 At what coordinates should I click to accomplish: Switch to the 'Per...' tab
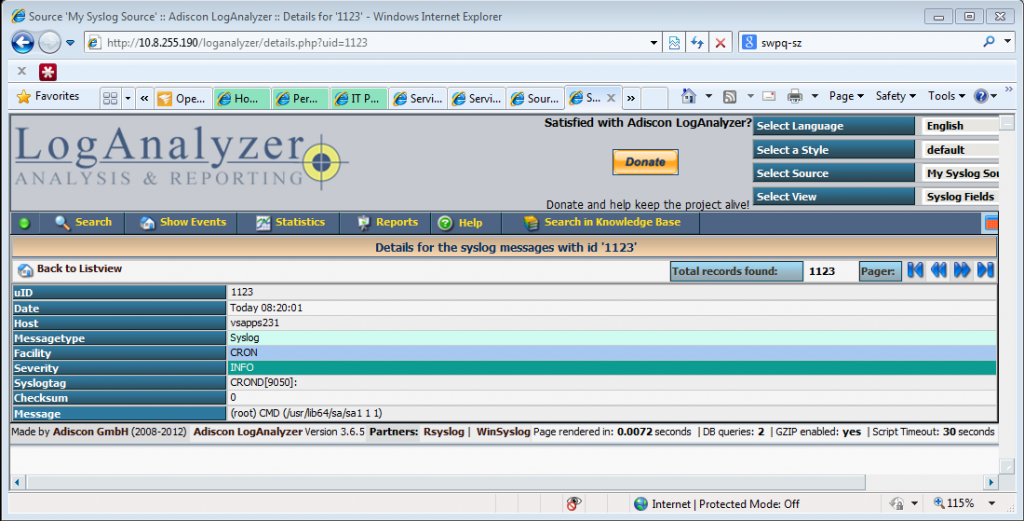pyautogui.click(x=300, y=99)
